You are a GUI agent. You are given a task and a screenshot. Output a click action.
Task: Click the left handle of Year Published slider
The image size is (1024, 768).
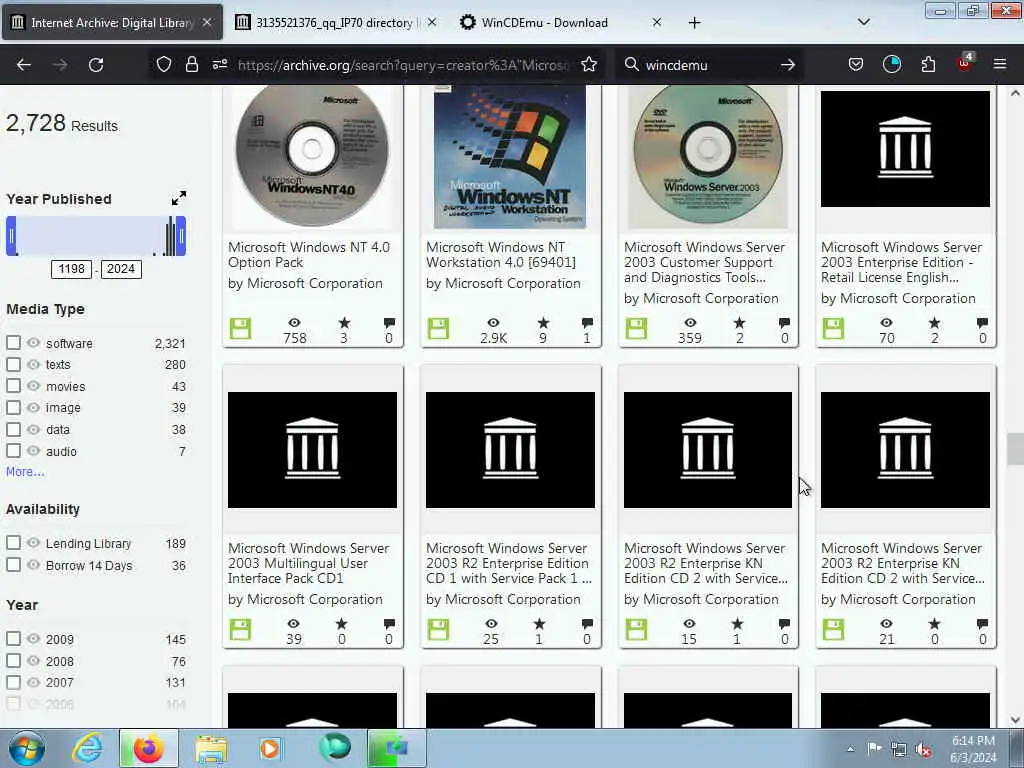11,236
